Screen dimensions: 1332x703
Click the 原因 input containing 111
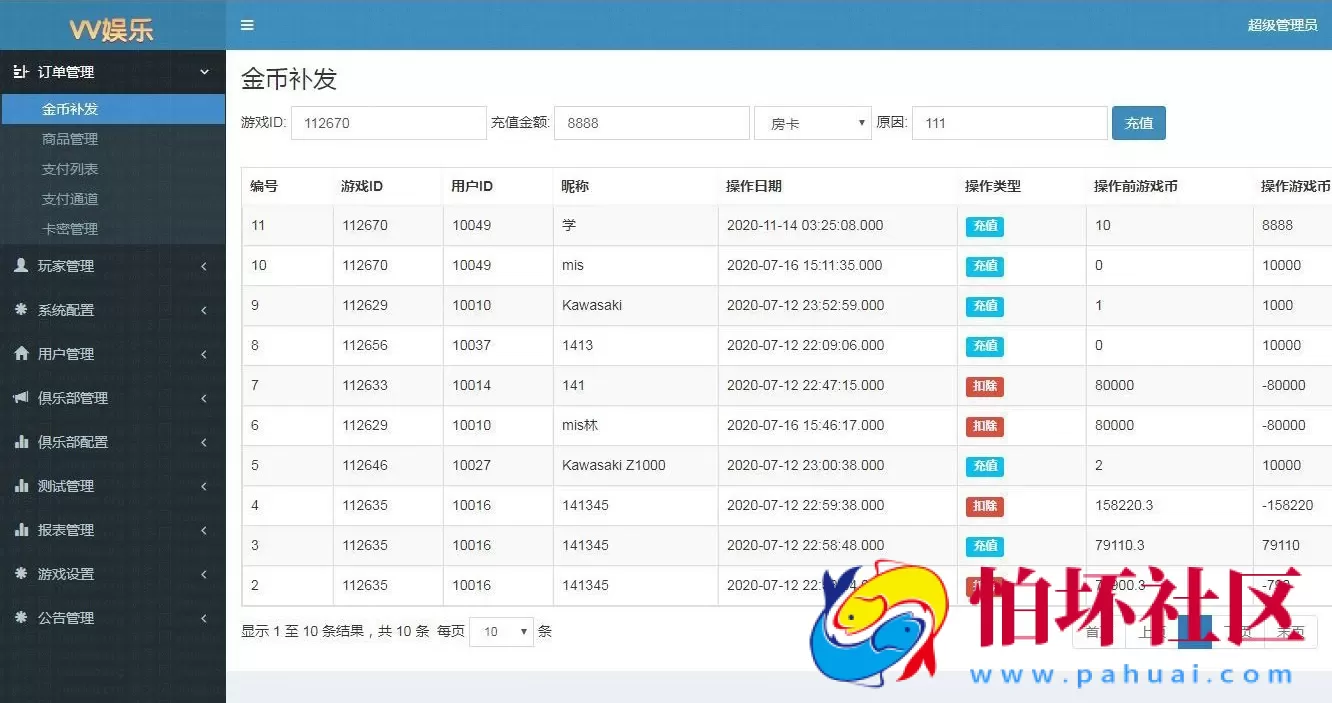coord(1009,122)
